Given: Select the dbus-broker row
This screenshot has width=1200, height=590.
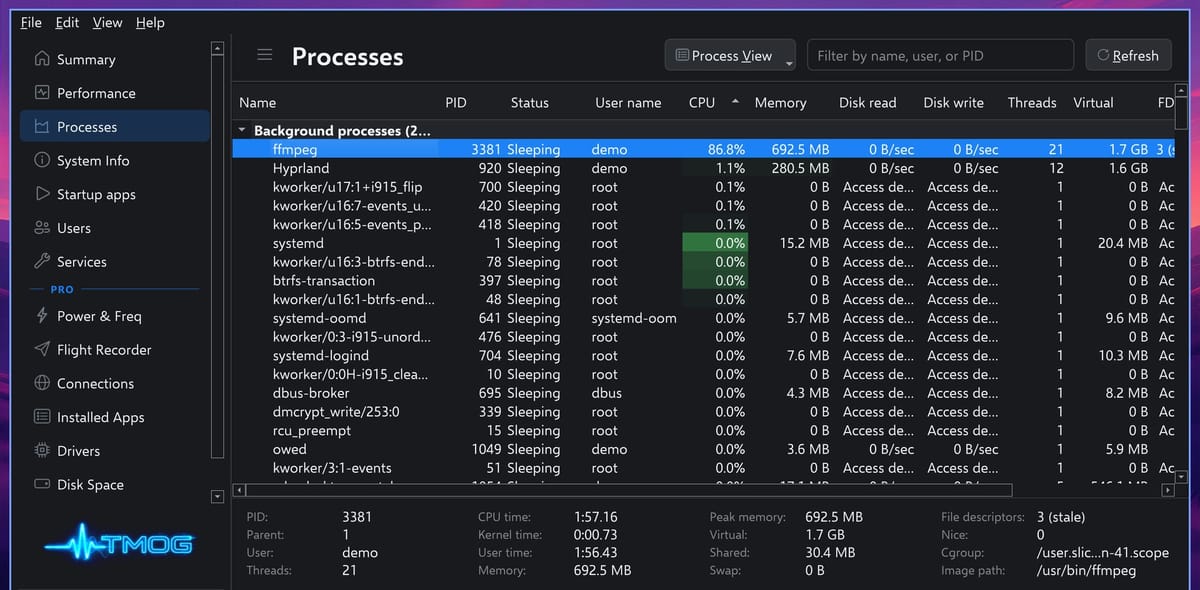Looking at the screenshot, I should click(704, 393).
